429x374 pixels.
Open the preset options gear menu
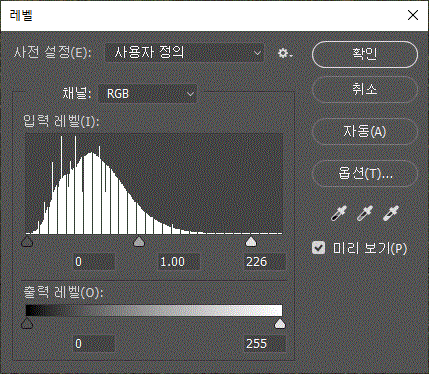(x=285, y=53)
